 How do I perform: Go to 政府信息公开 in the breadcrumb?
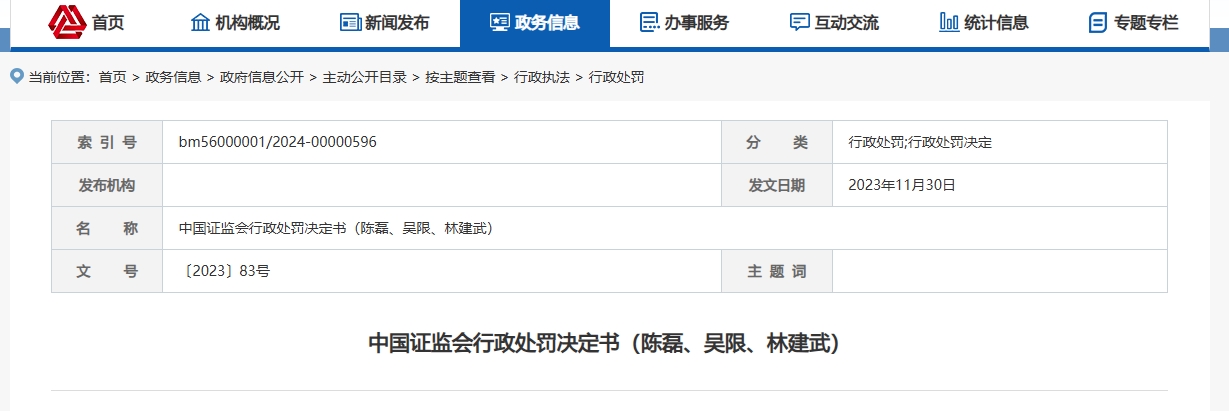click(x=261, y=77)
